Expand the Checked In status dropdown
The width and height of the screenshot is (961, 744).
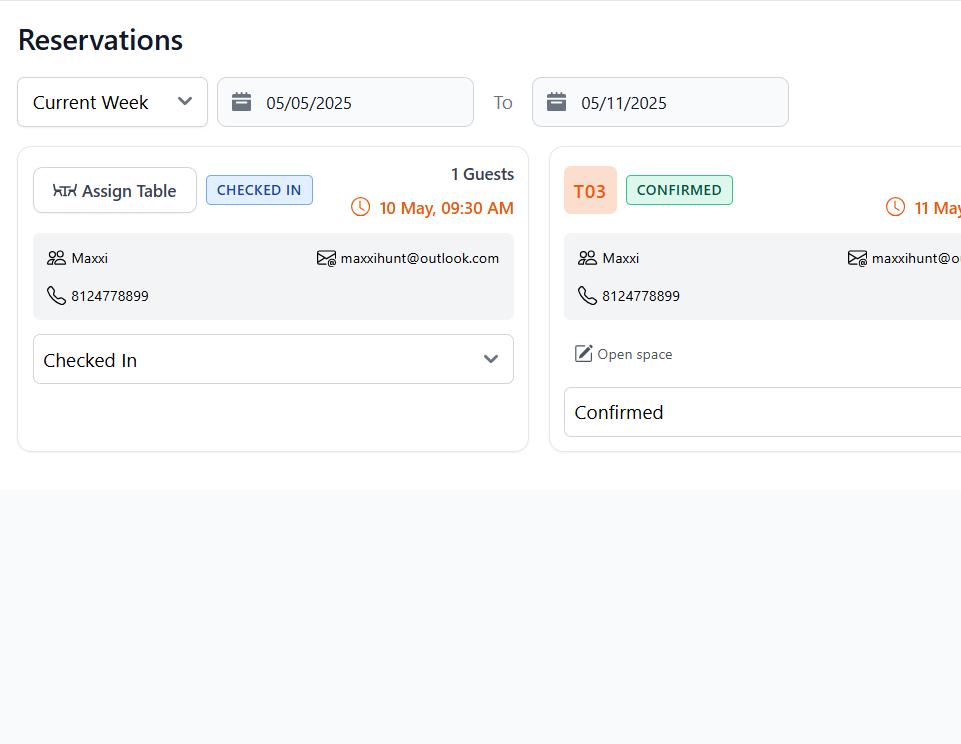[273, 359]
